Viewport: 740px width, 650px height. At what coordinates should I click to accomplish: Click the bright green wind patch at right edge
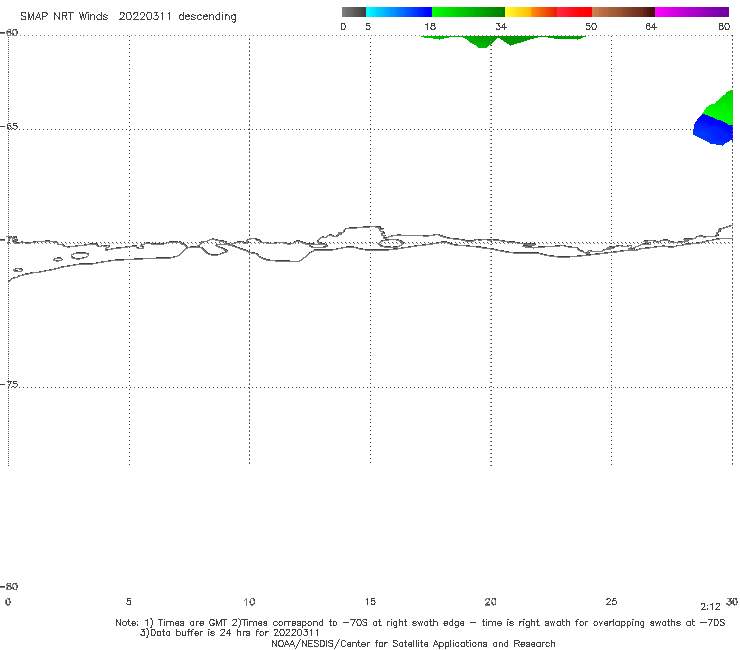[x=721, y=109]
